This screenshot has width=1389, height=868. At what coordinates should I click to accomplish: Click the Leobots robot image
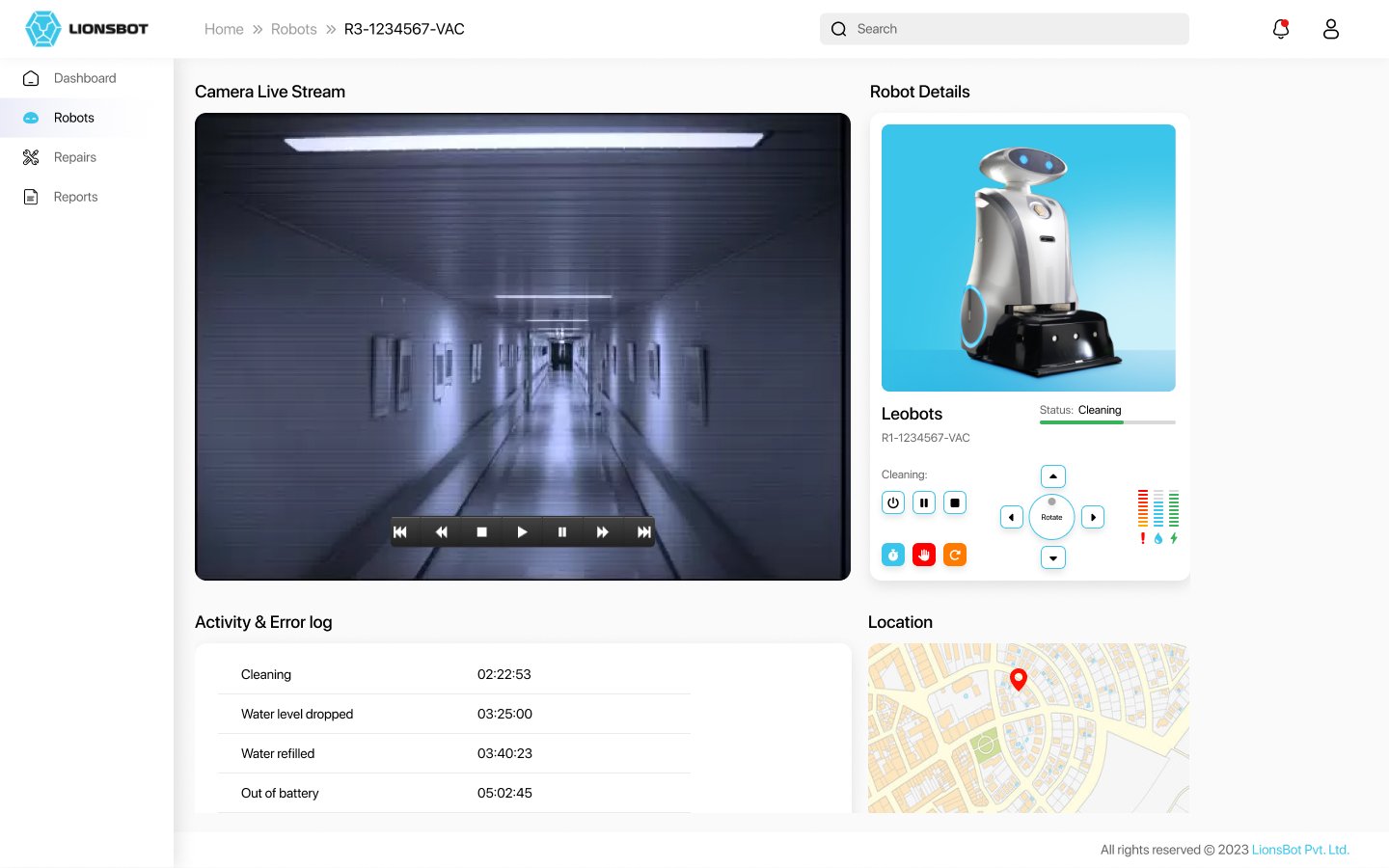tap(1028, 258)
